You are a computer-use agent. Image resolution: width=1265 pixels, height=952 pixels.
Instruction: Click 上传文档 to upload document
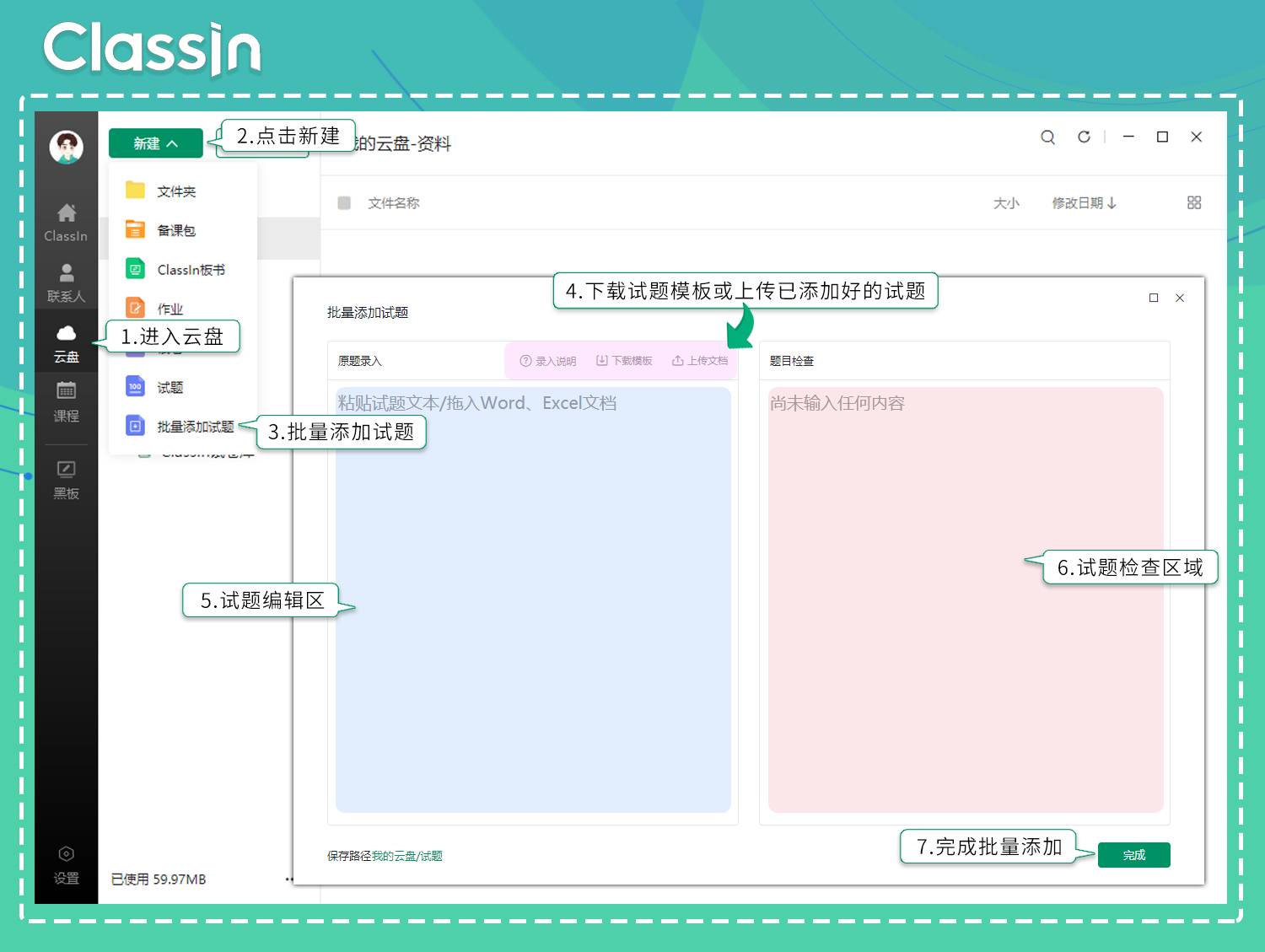point(700,361)
